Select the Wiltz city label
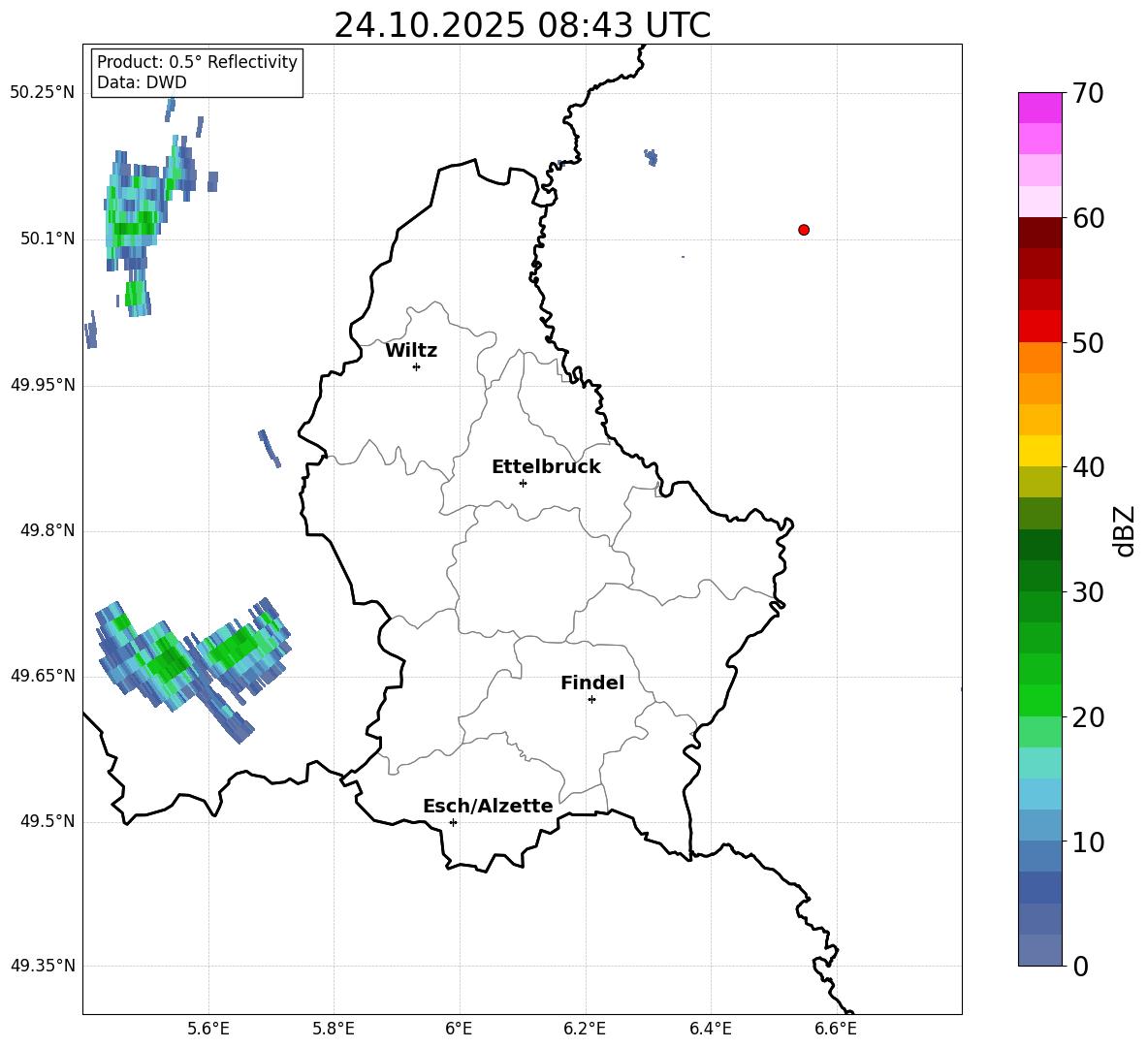This screenshot has width=1148, height=1048. pos(411,351)
